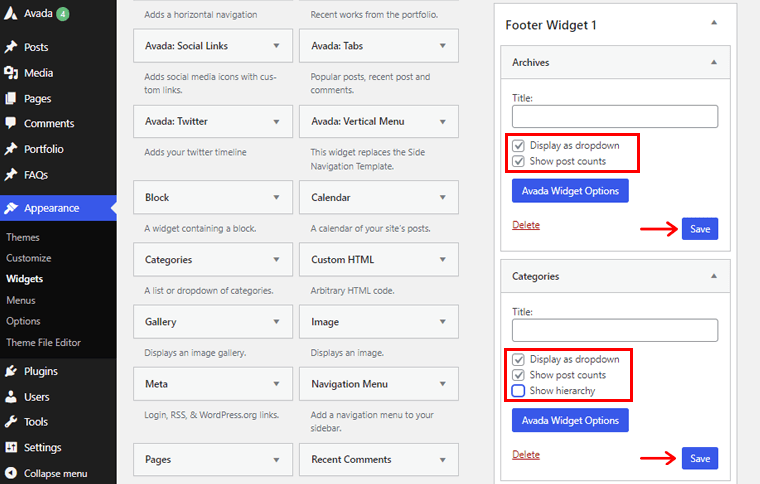Click the Posts pin icon
Screen dimensions: 760x484
11,47
